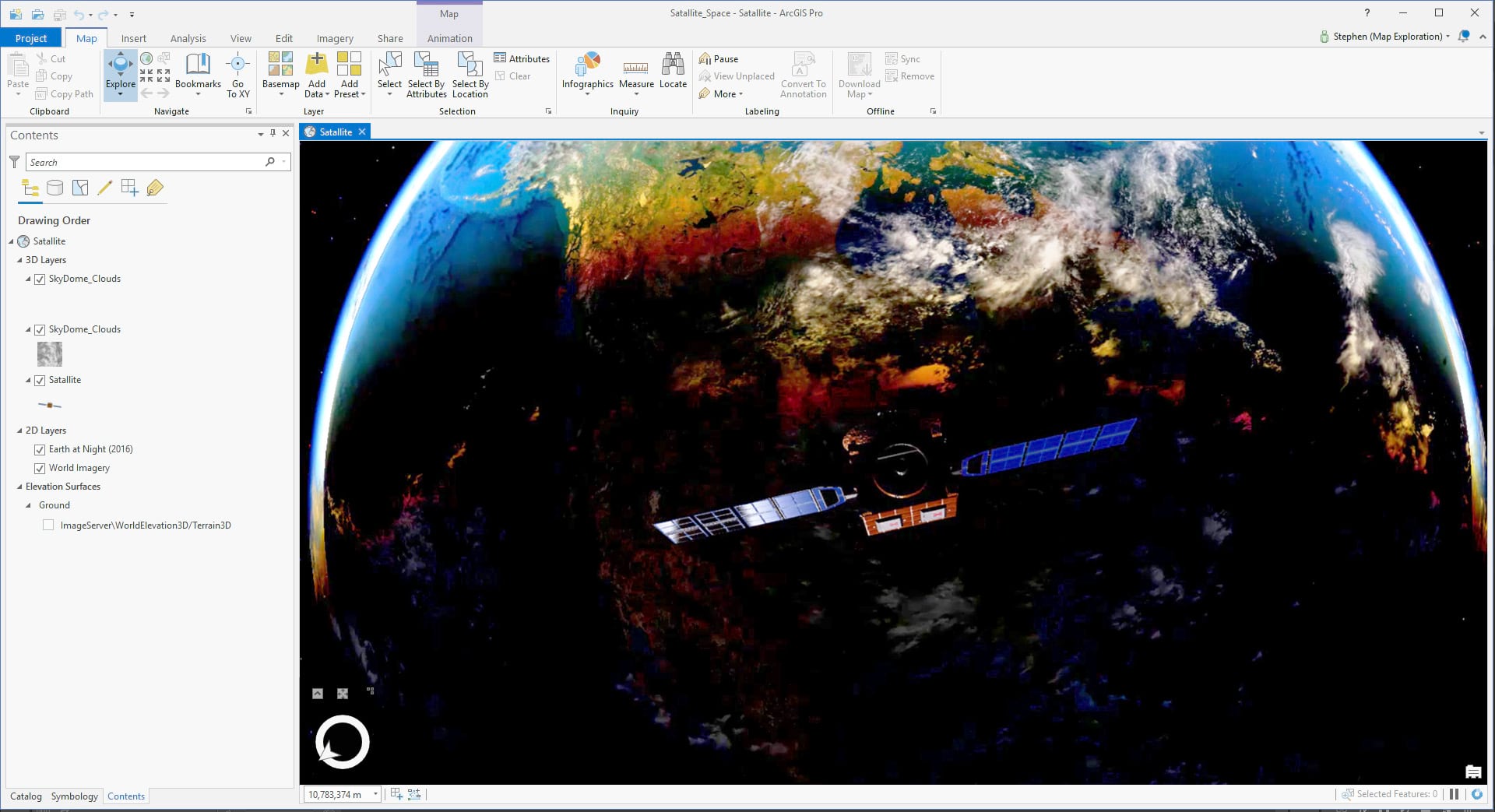This screenshot has height=812, width=1495.
Task: Open Select By Attributes
Action: (x=427, y=74)
